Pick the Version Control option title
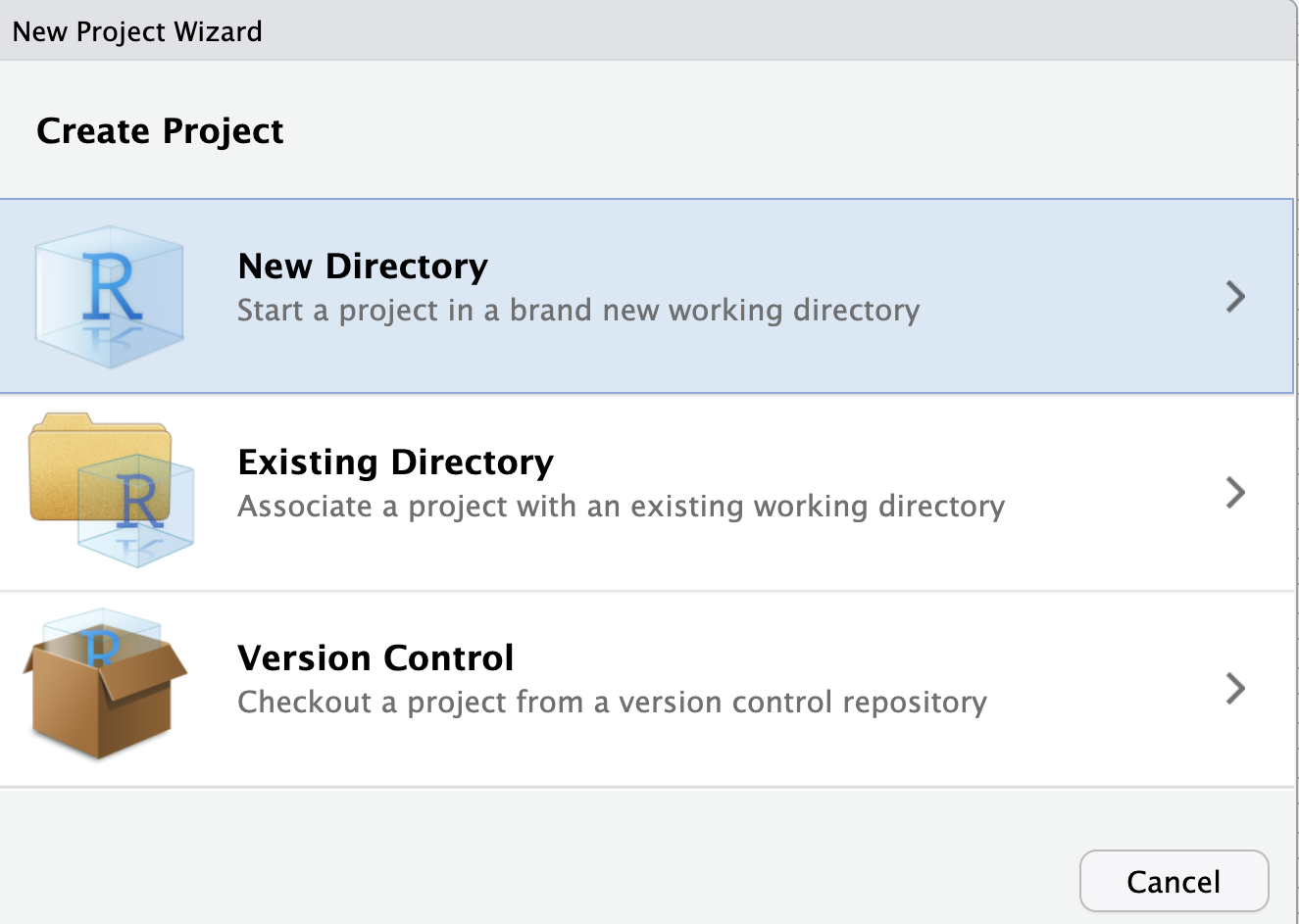The height and width of the screenshot is (924, 1299). click(x=375, y=657)
